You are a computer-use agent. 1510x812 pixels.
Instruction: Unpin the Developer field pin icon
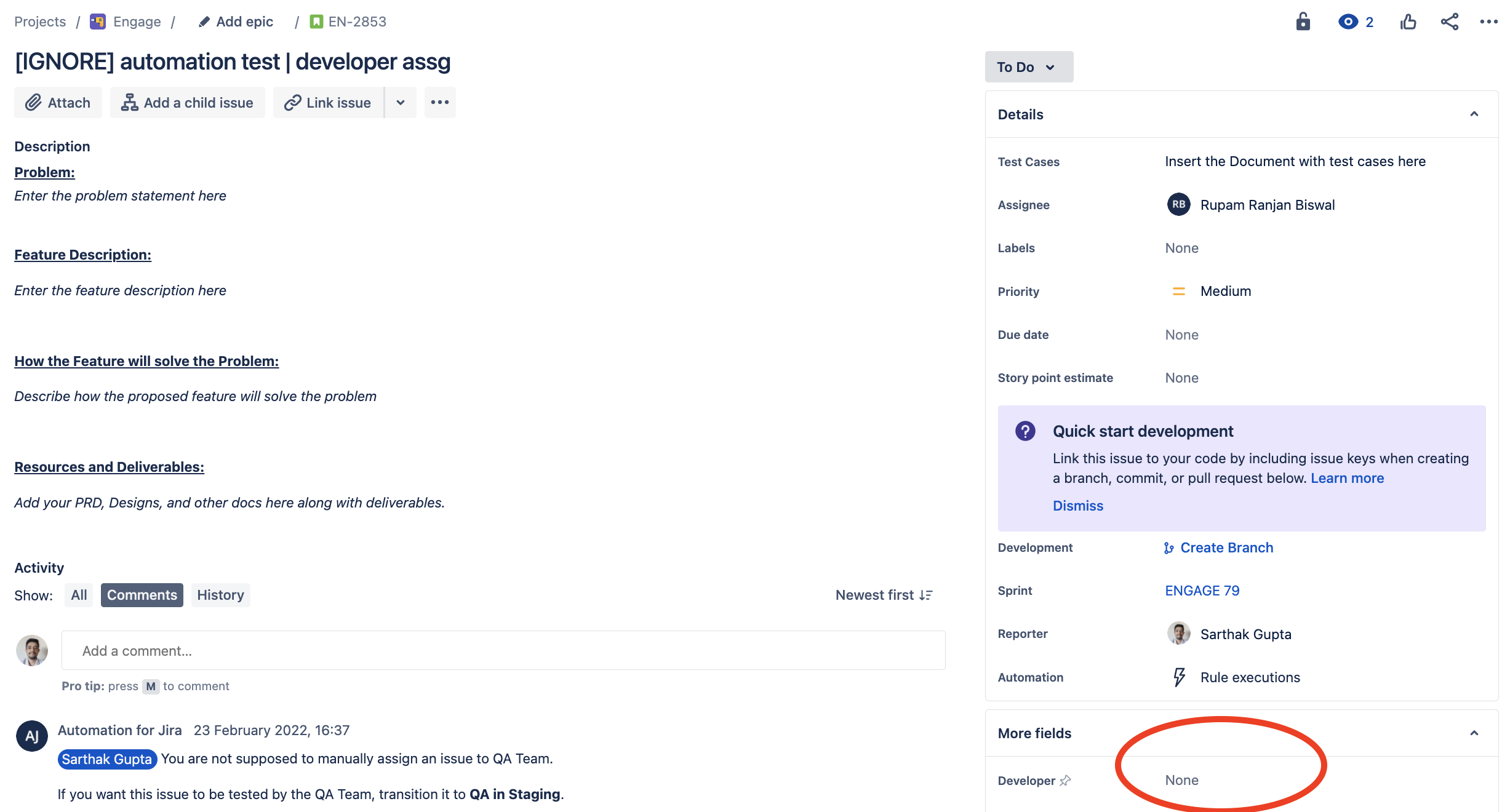point(1065,780)
